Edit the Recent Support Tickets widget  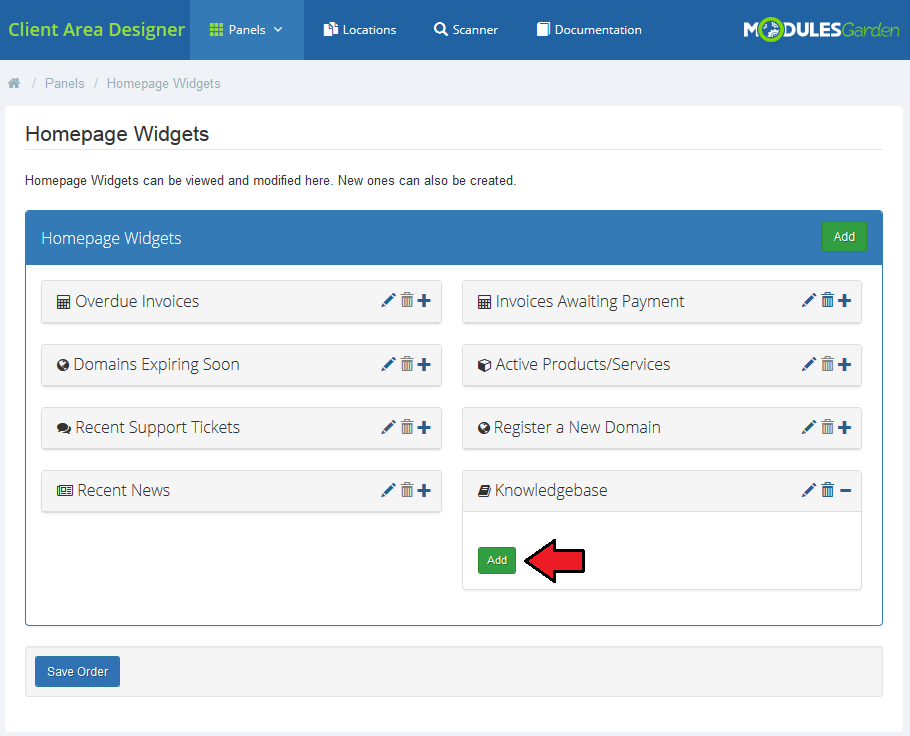pyautogui.click(x=388, y=427)
